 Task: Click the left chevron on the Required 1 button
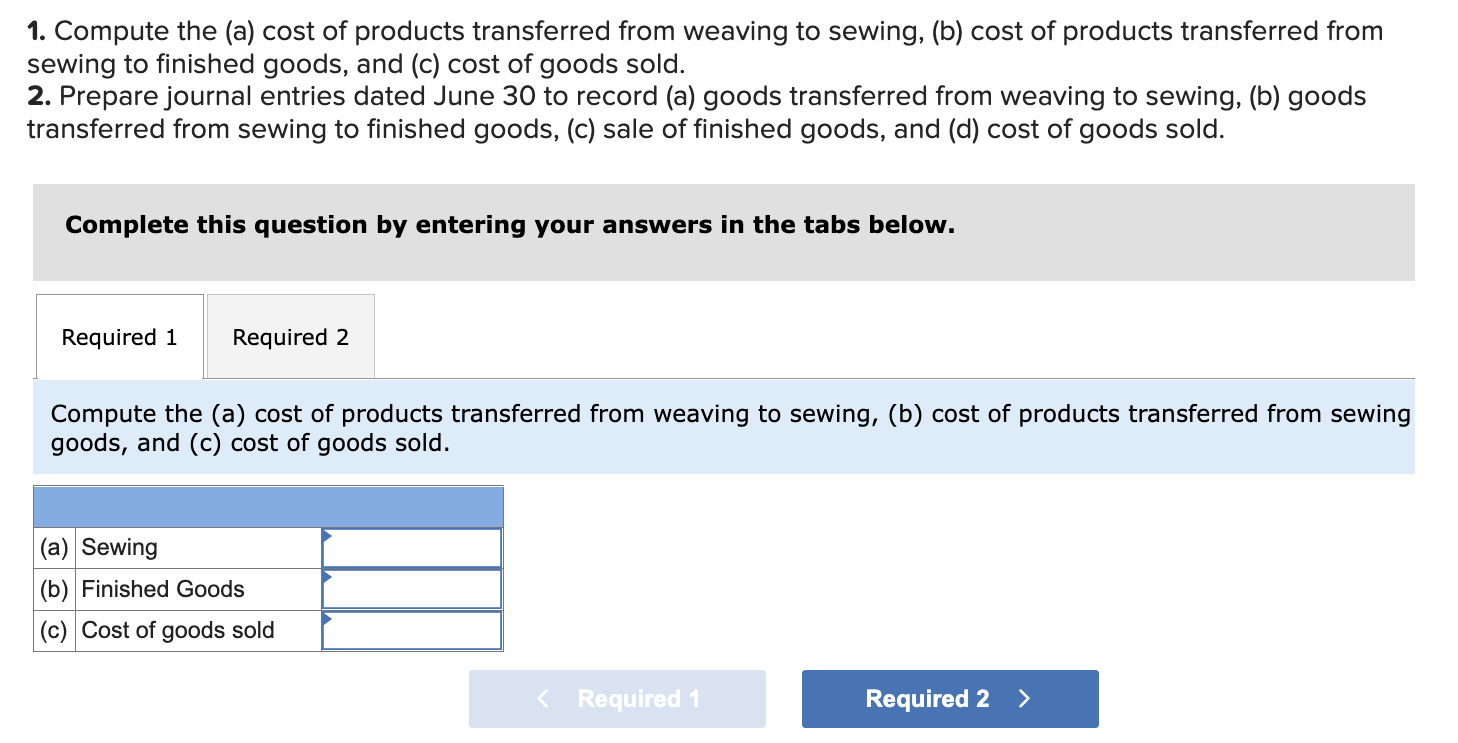pos(541,698)
